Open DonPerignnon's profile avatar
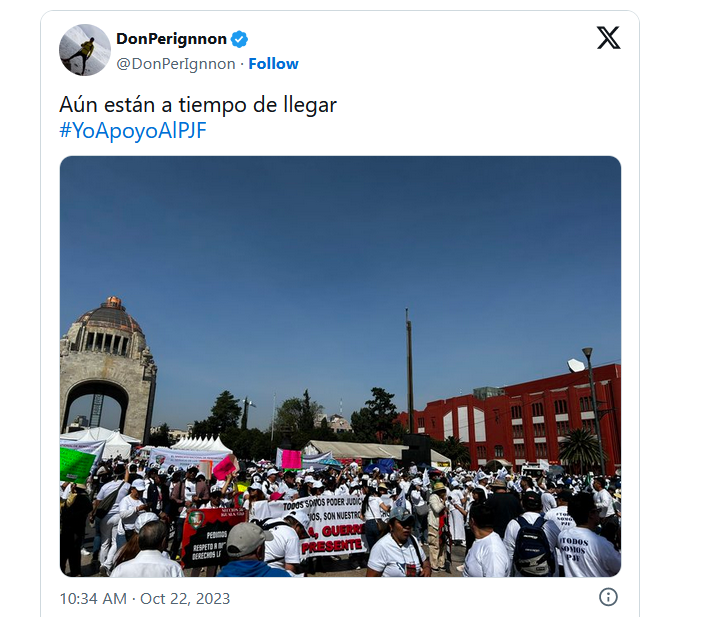 click(85, 50)
